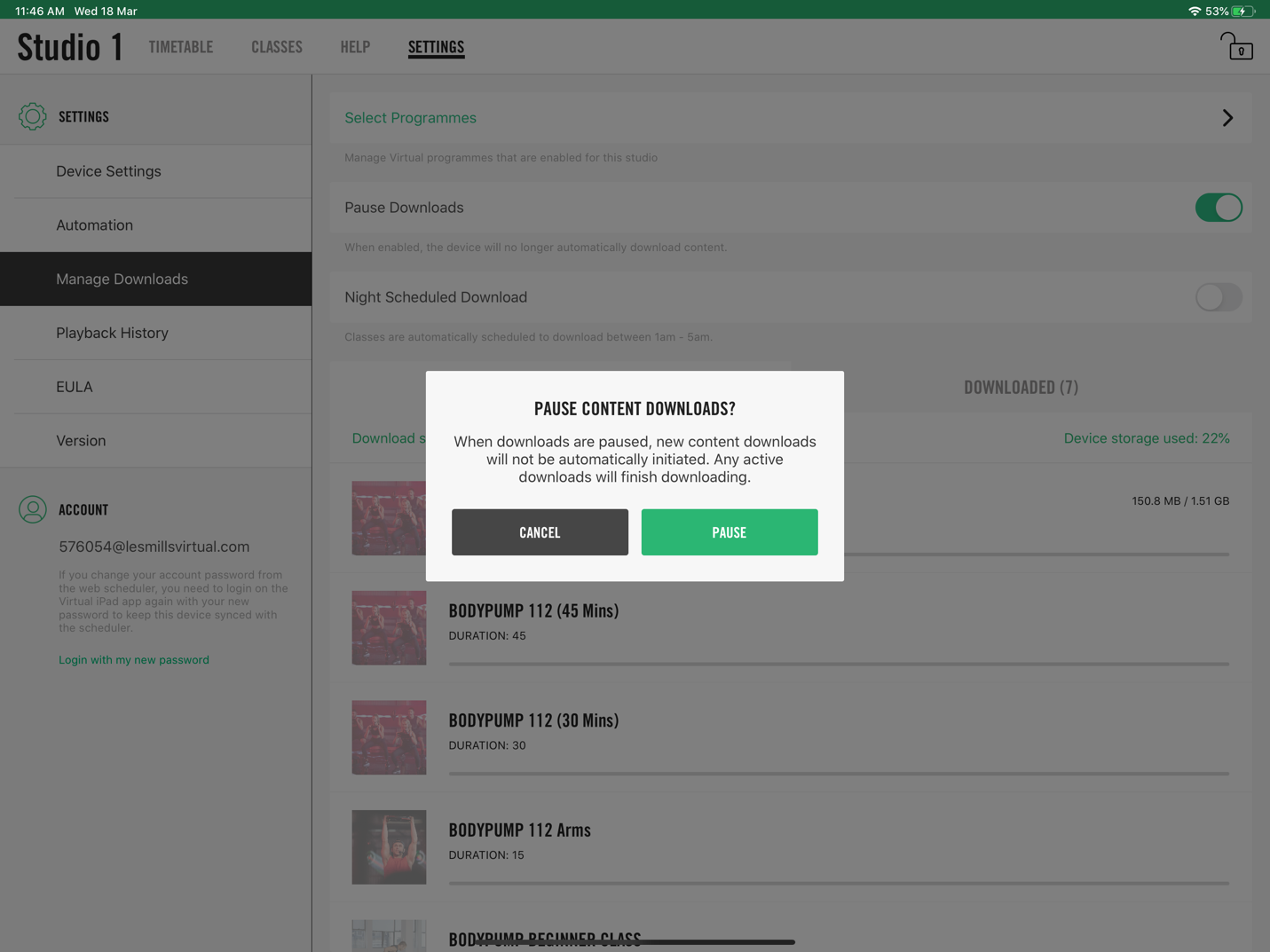The image size is (1270, 952).
Task: Click the ACCOUNT sidebar heading
Action: 83,510
